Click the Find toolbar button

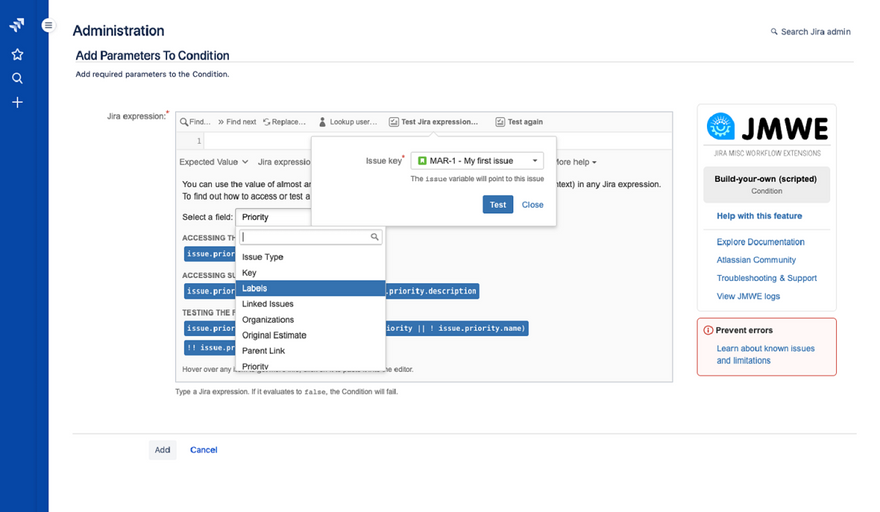(x=195, y=122)
